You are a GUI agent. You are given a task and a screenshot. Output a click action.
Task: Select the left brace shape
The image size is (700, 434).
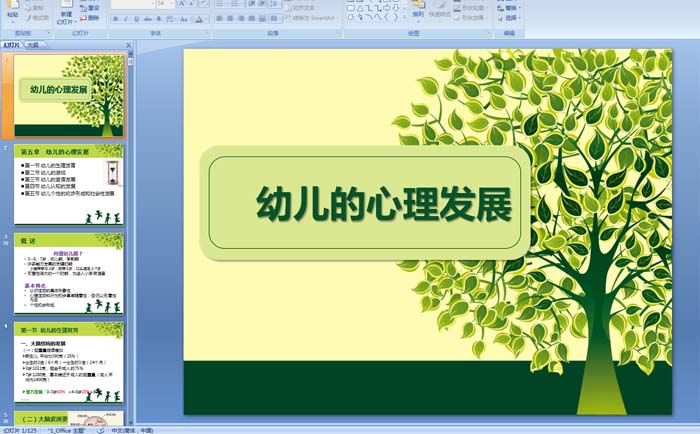click(x=387, y=17)
